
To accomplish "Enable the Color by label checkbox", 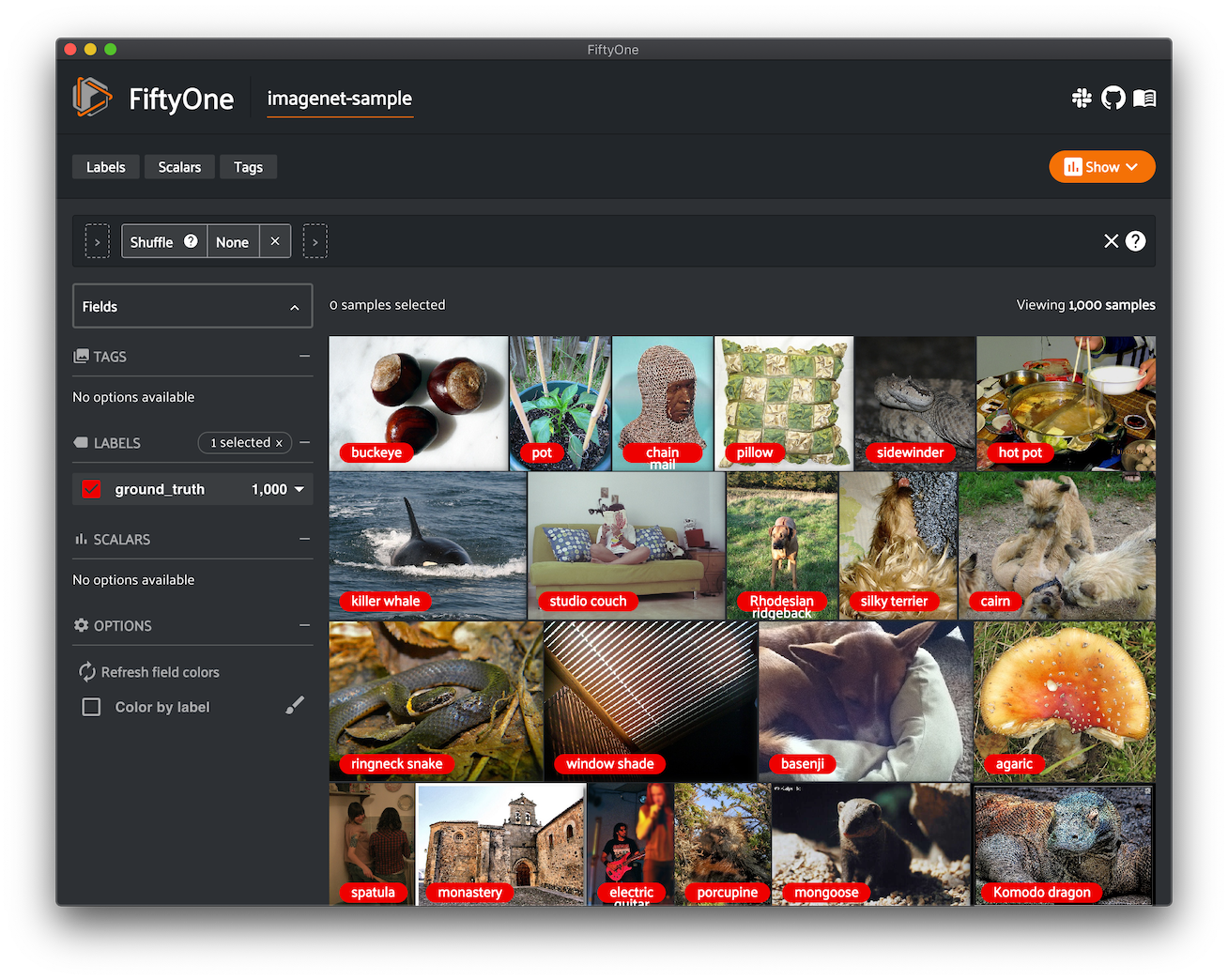I will 91,707.
